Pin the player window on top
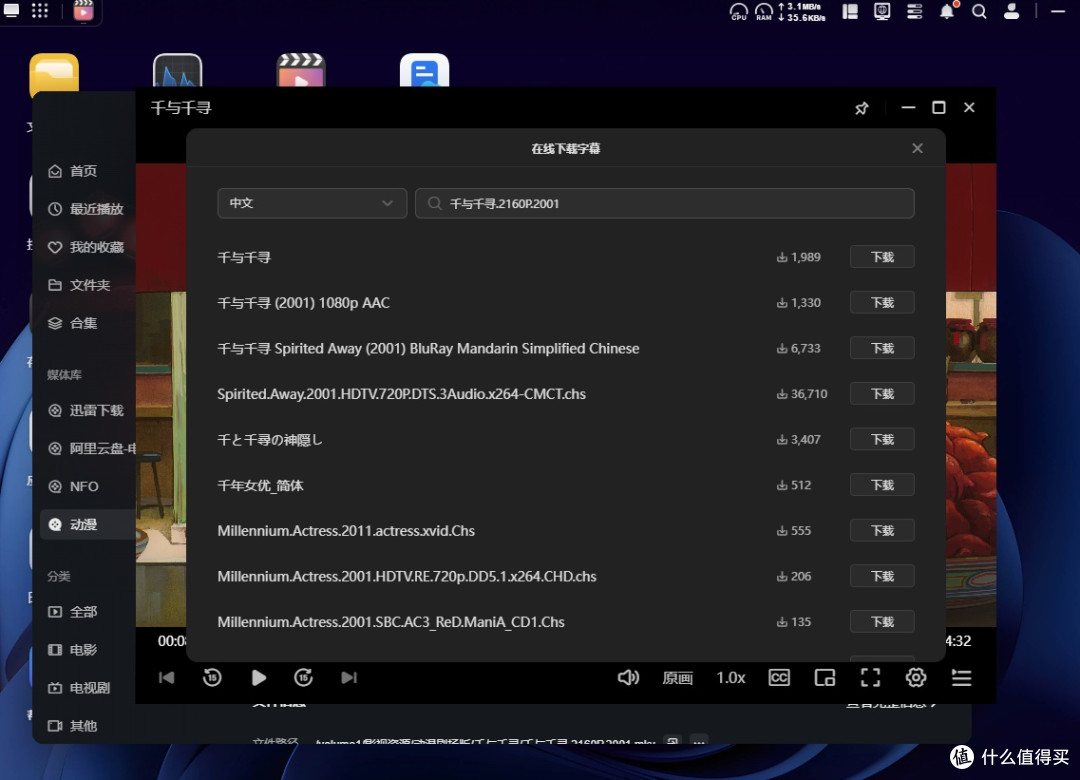Screen dimensions: 1080x780 [862, 108]
